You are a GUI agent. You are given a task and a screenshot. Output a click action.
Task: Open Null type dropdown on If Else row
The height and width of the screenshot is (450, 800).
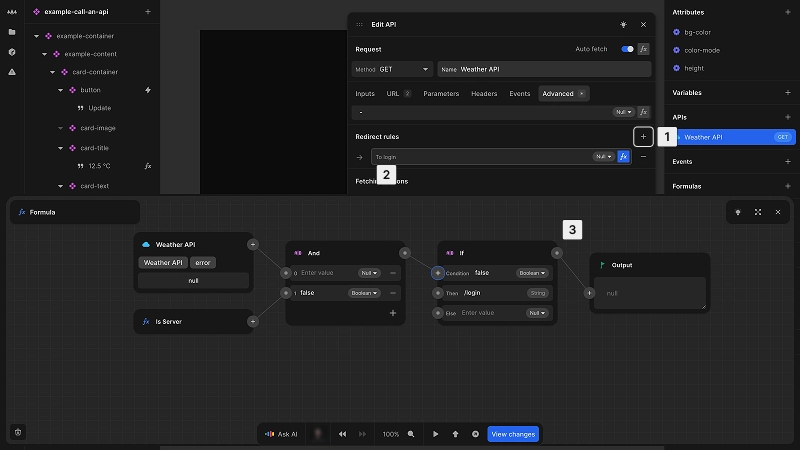[537, 313]
